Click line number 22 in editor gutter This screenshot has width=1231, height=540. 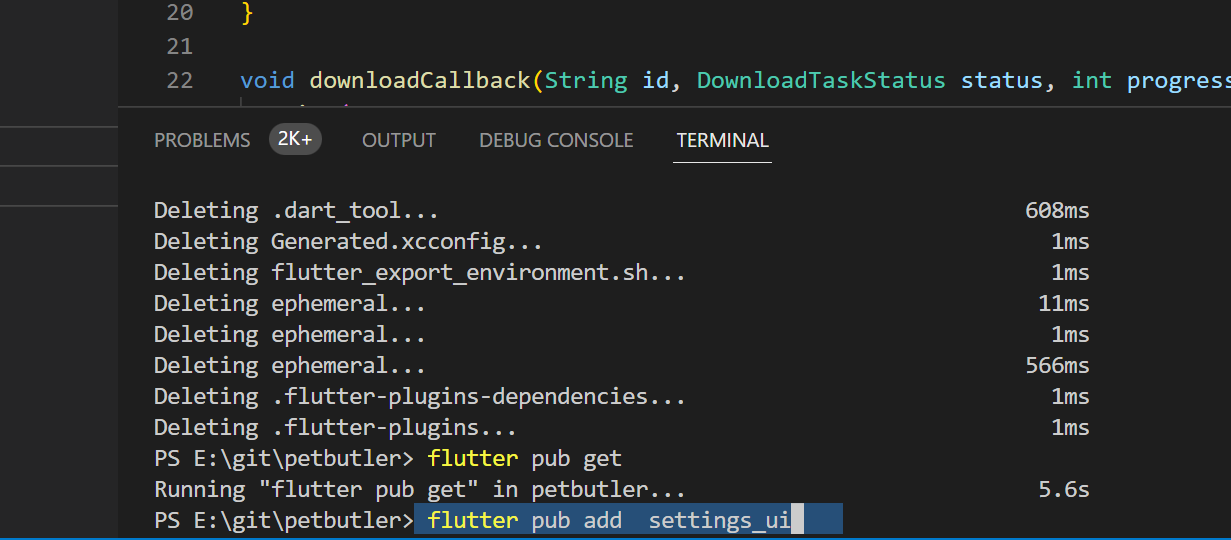(180, 80)
